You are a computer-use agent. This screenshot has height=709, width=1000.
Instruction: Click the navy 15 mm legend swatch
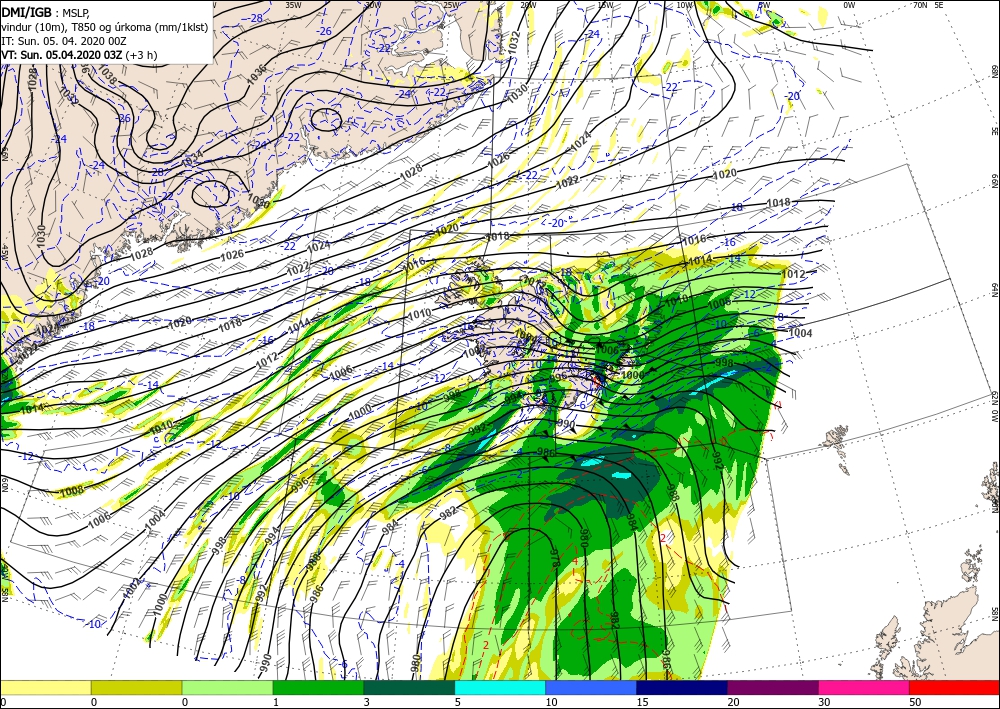point(682,687)
